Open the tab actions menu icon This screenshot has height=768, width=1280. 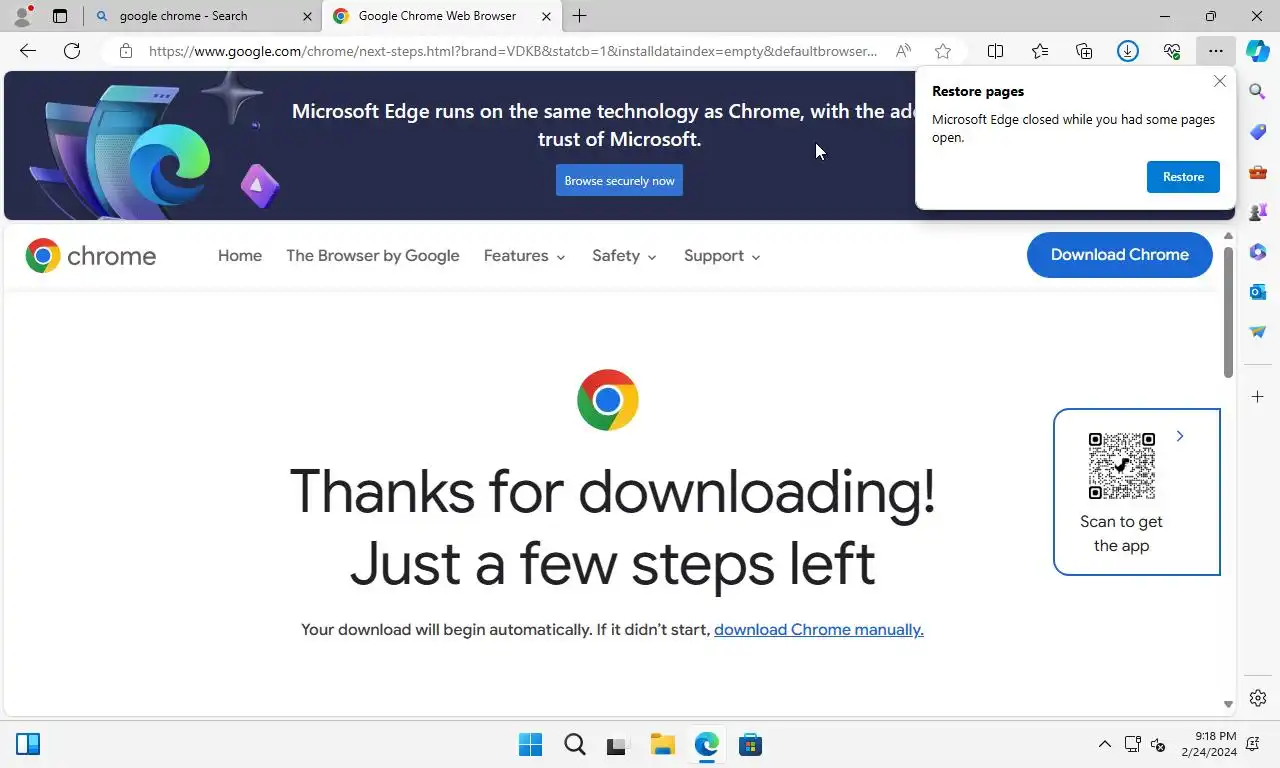[60, 16]
